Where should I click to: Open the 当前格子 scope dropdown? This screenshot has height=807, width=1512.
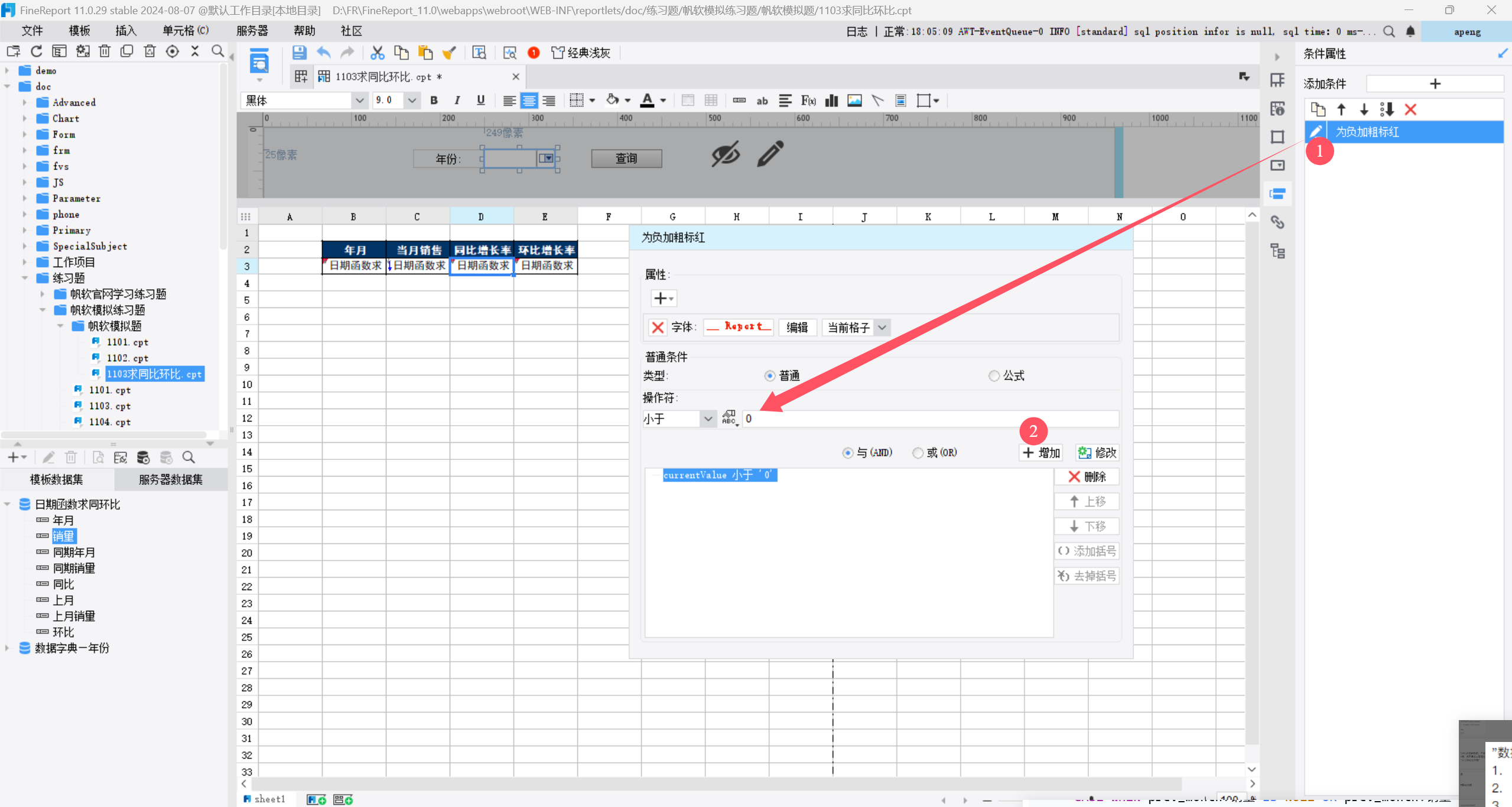(x=882, y=328)
